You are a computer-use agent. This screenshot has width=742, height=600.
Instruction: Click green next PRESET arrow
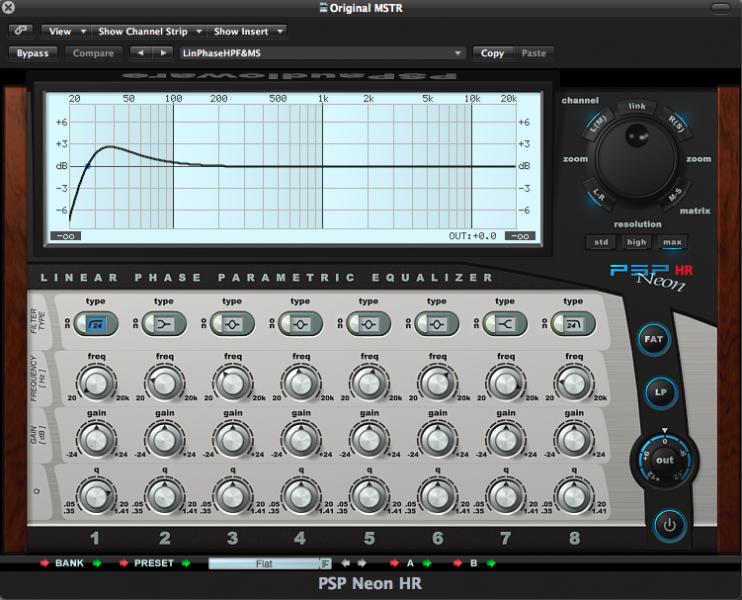186,563
